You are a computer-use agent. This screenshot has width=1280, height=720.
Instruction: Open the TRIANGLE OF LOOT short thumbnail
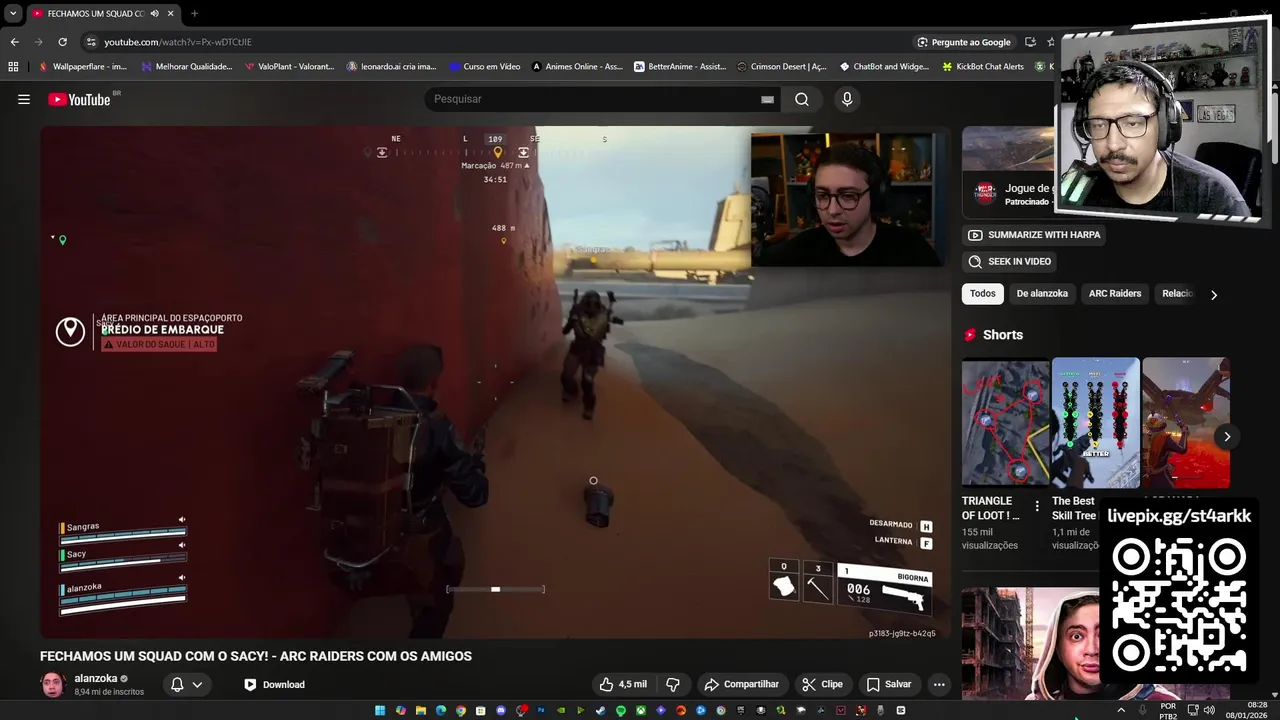coord(1005,422)
